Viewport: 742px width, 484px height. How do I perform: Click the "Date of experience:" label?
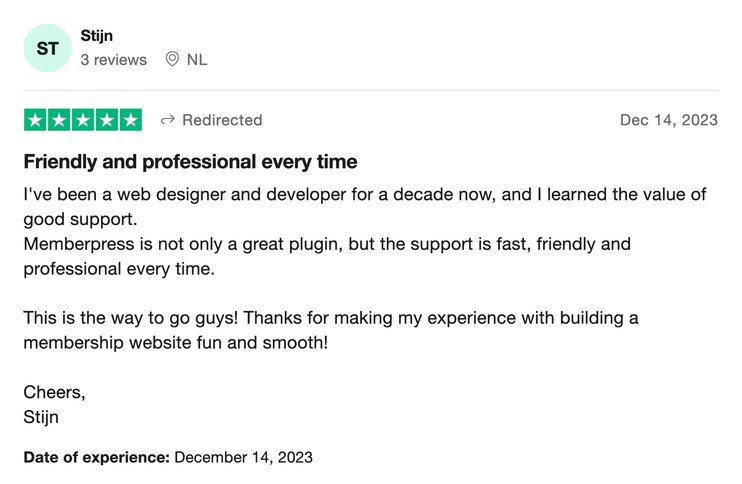pyautogui.click(x=96, y=458)
